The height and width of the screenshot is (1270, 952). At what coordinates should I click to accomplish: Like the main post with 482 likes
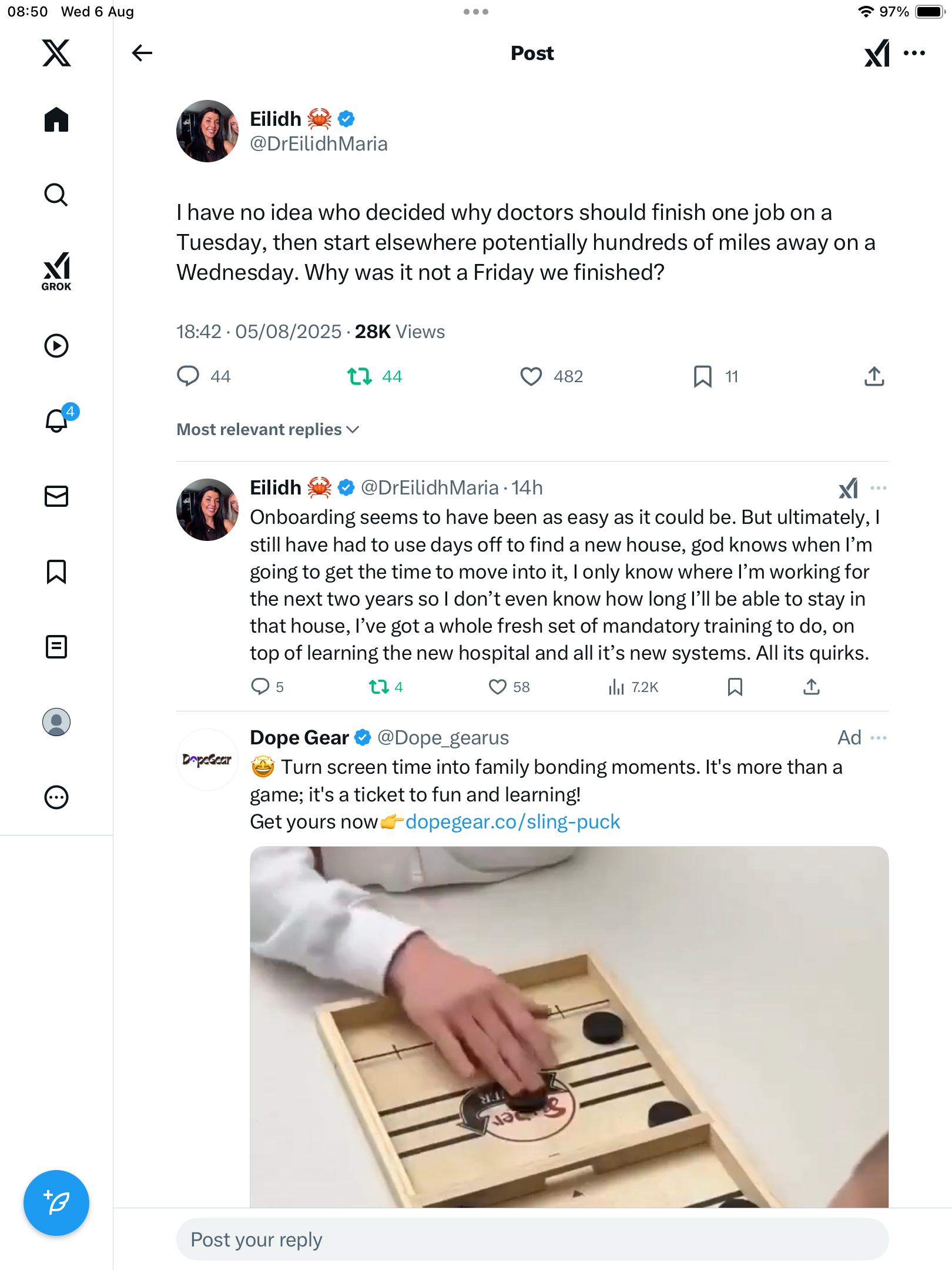(531, 376)
